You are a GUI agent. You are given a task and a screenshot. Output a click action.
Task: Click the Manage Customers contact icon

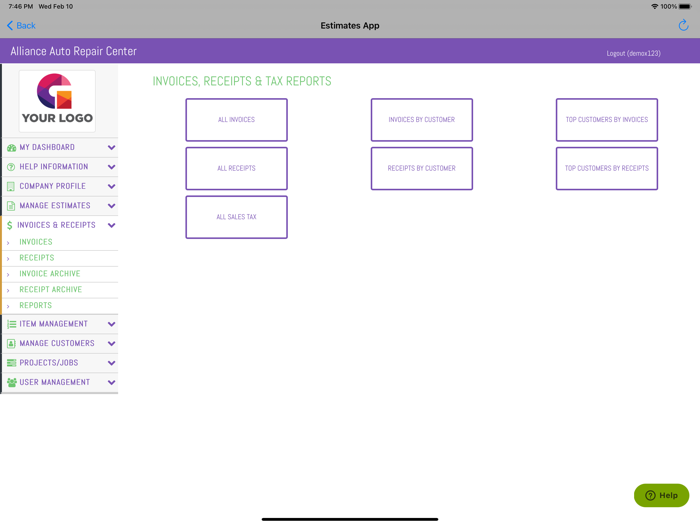click(x=11, y=344)
